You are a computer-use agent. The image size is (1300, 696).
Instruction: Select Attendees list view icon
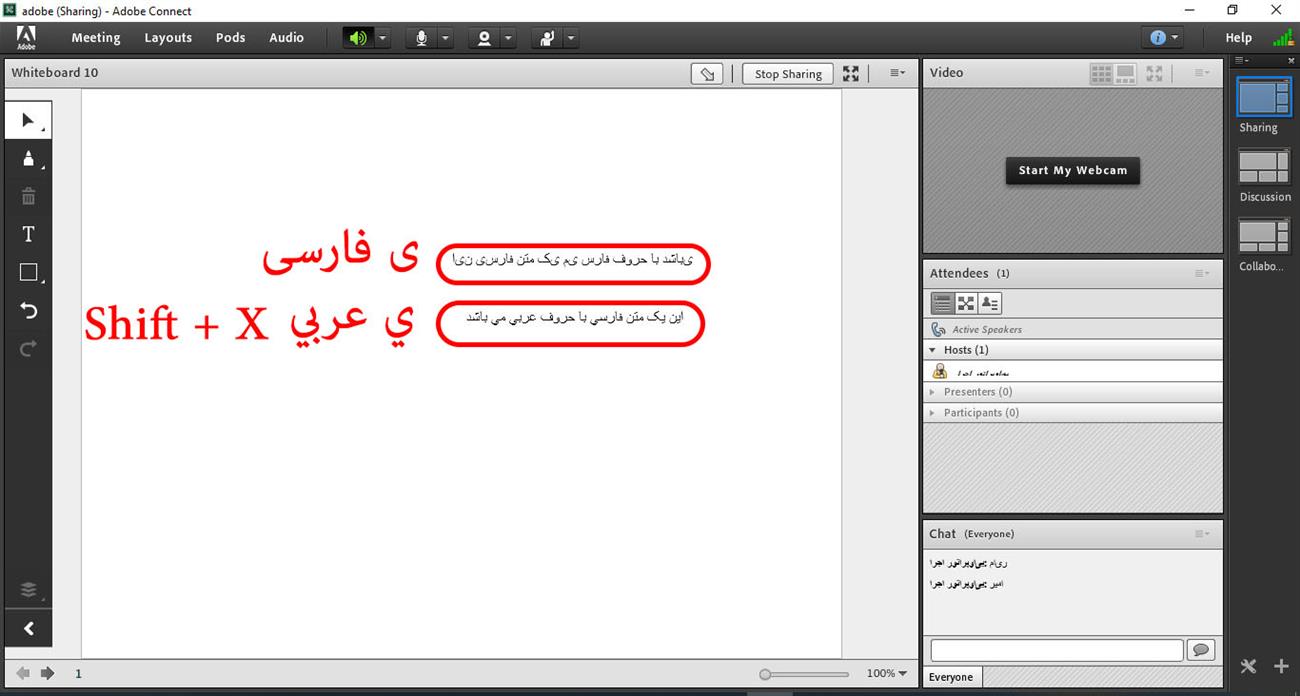[x=942, y=303]
